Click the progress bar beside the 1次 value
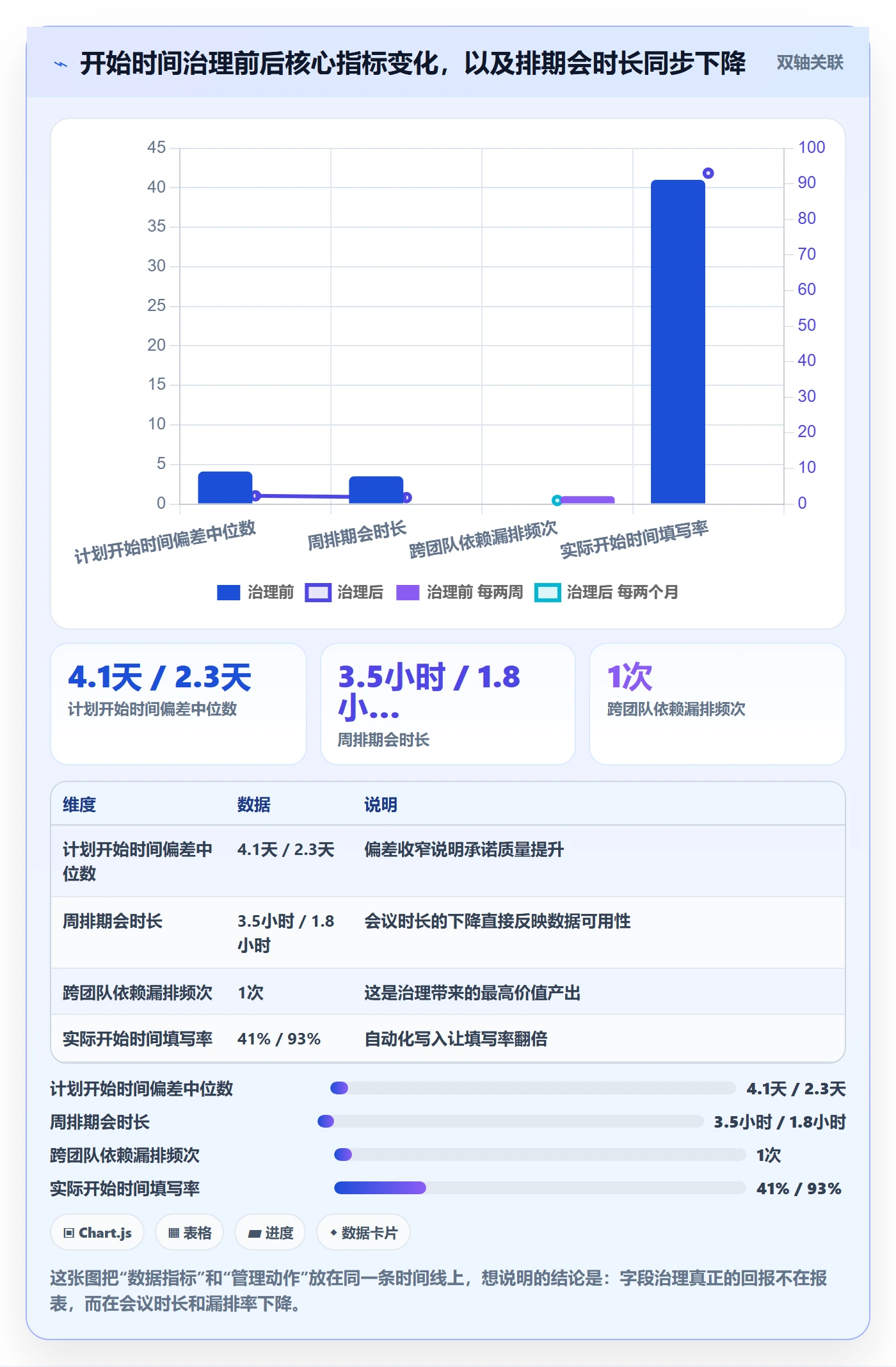896x1367 pixels. [x=540, y=1155]
